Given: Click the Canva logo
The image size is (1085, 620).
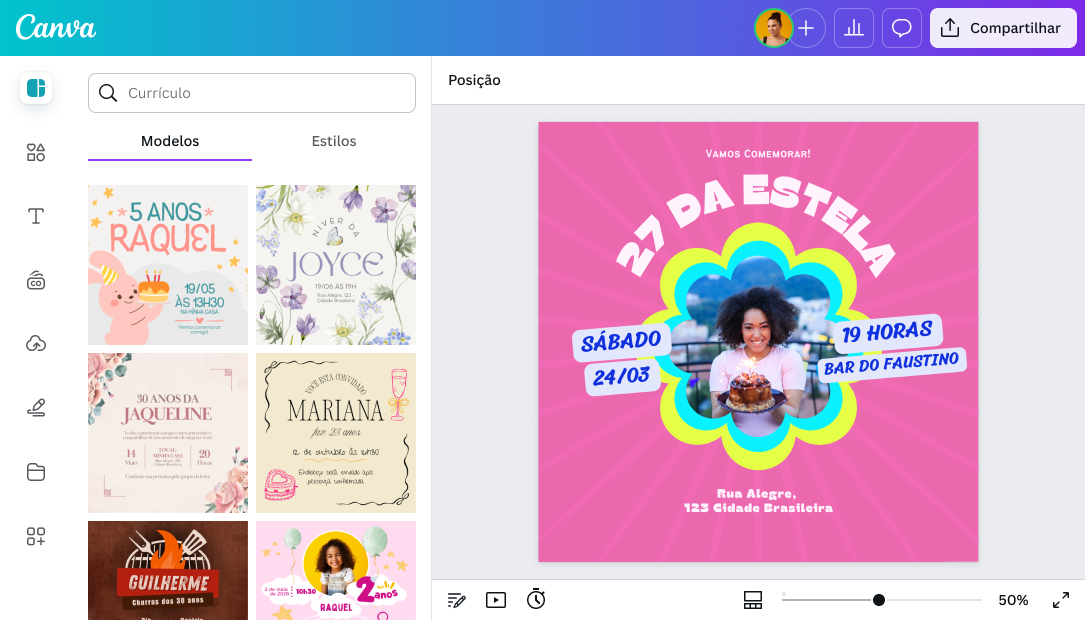Looking at the screenshot, I should (x=56, y=28).
